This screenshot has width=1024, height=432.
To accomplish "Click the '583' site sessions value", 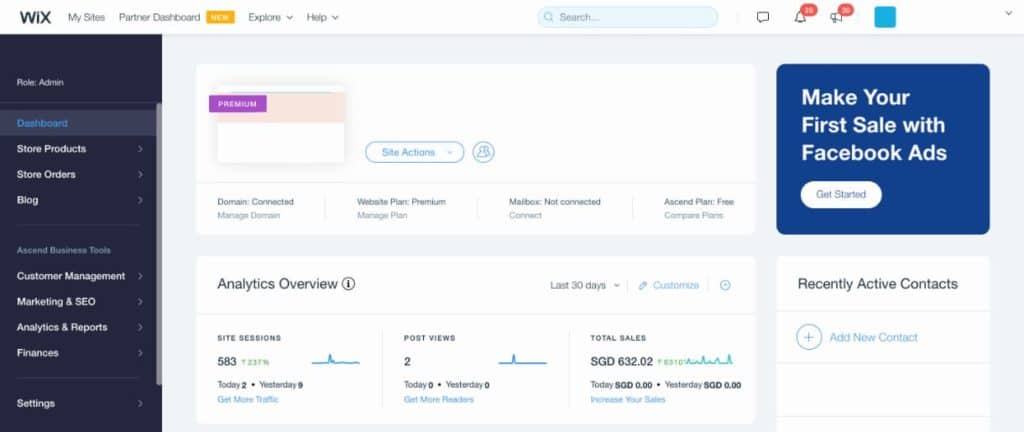I will pos(227,361).
